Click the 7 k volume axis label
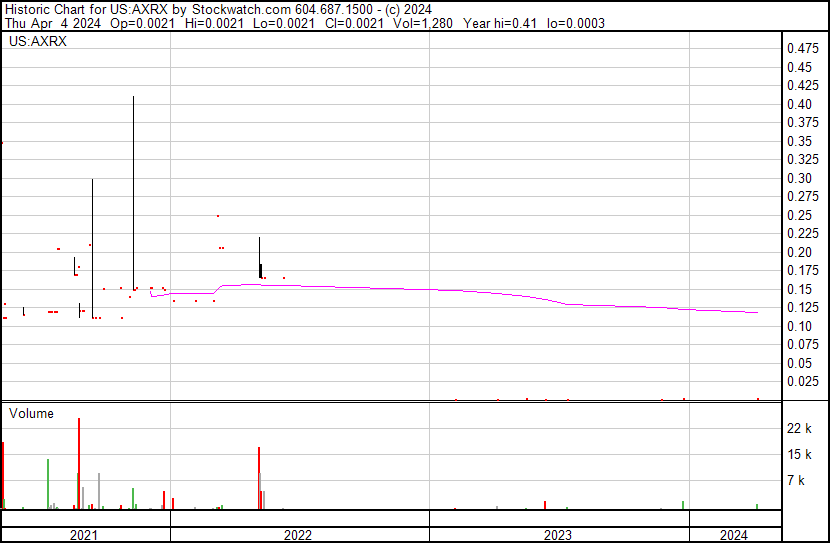 pos(796,480)
